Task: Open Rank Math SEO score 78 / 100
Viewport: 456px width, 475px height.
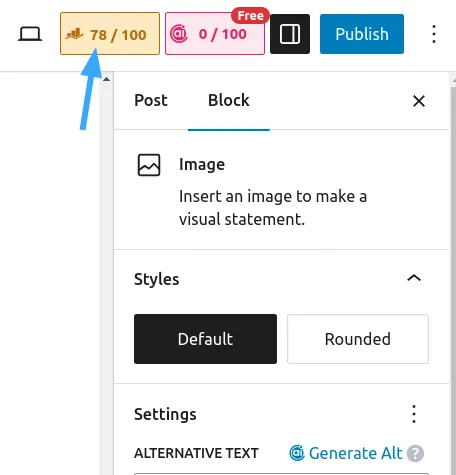Action: pyautogui.click(x=110, y=34)
